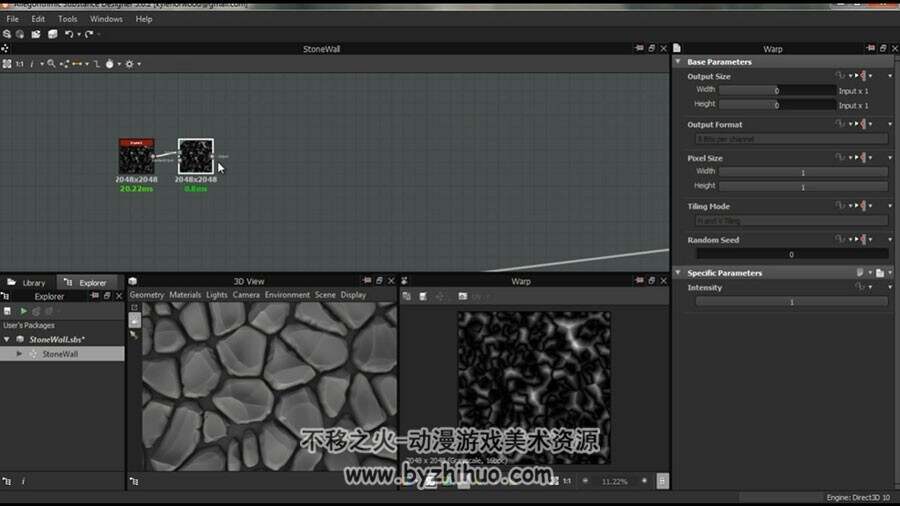The width and height of the screenshot is (900, 506).
Task: Pin the Warp parameters panel
Action: pyautogui.click(x=871, y=48)
